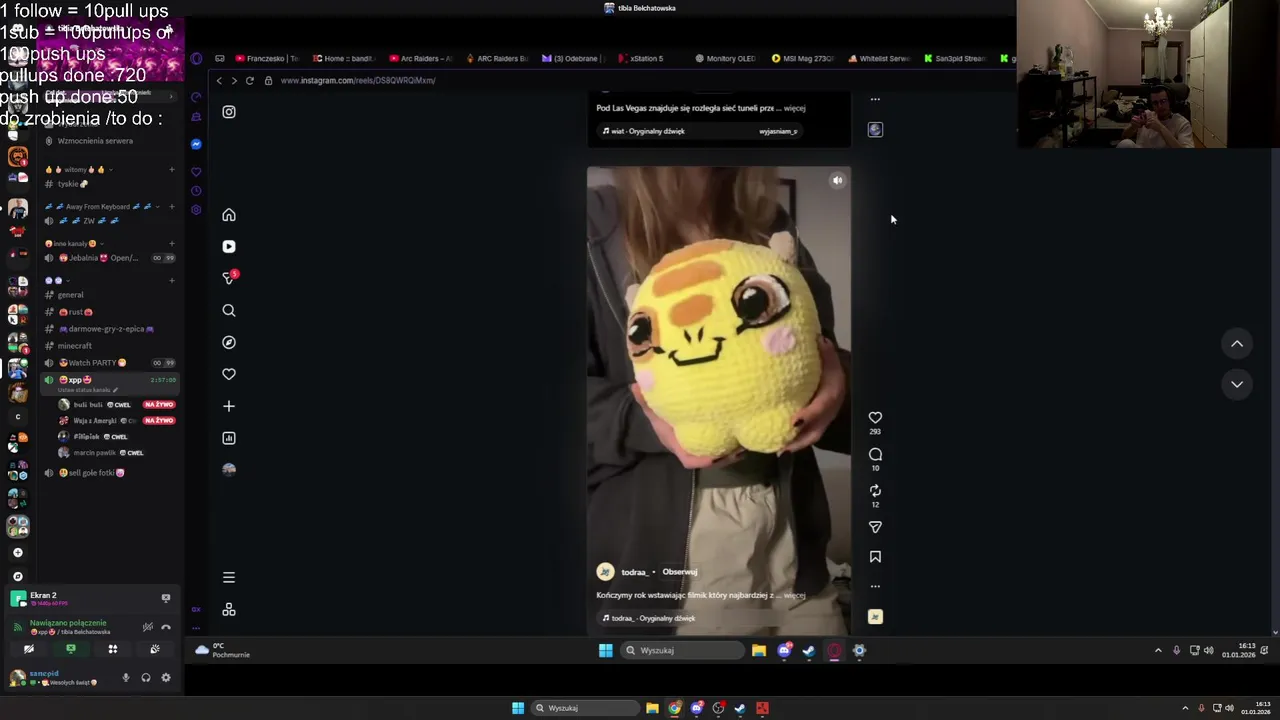
Task: Open Discord activities button
Action: click(x=112, y=649)
